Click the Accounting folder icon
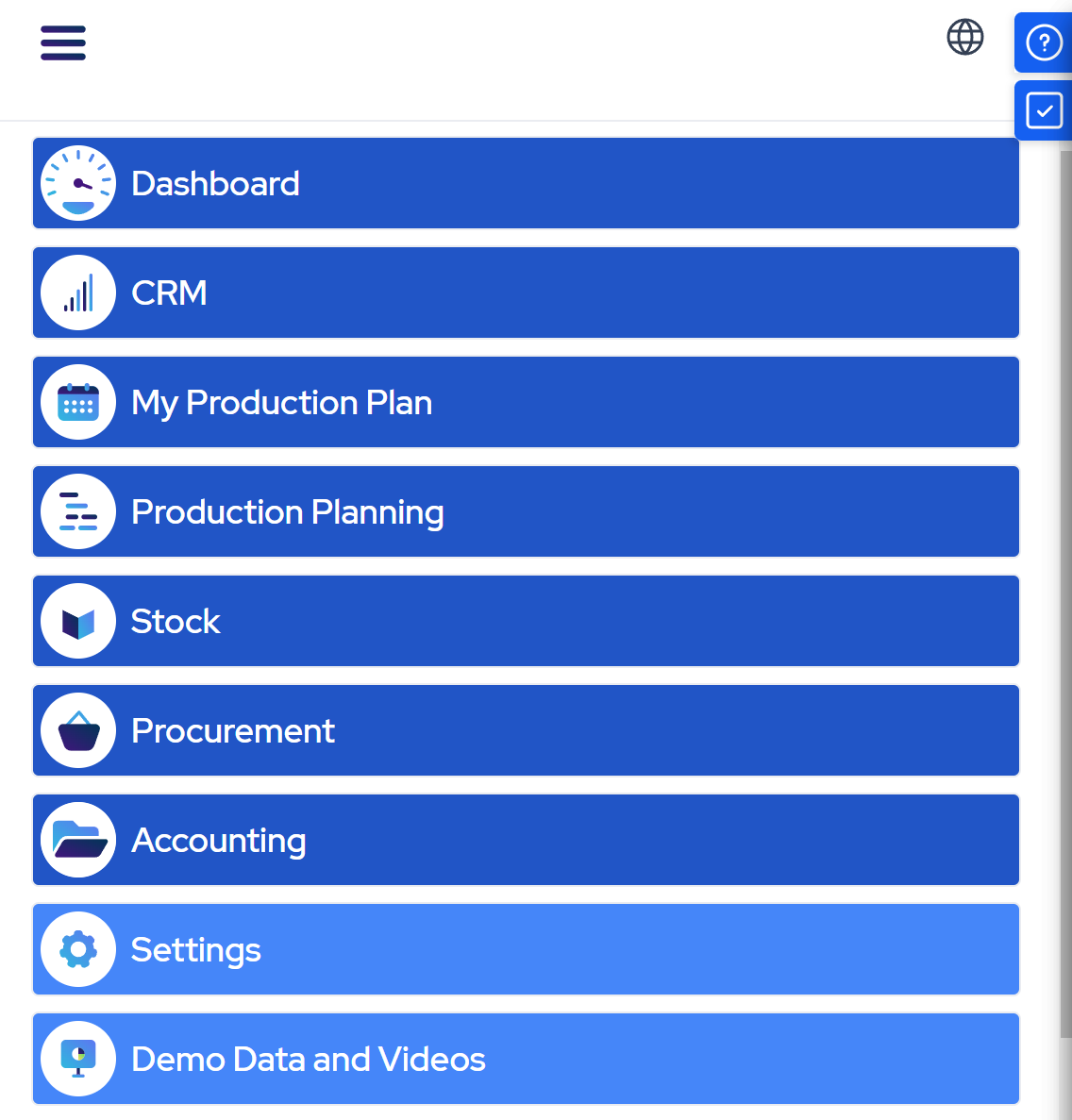 78,840
